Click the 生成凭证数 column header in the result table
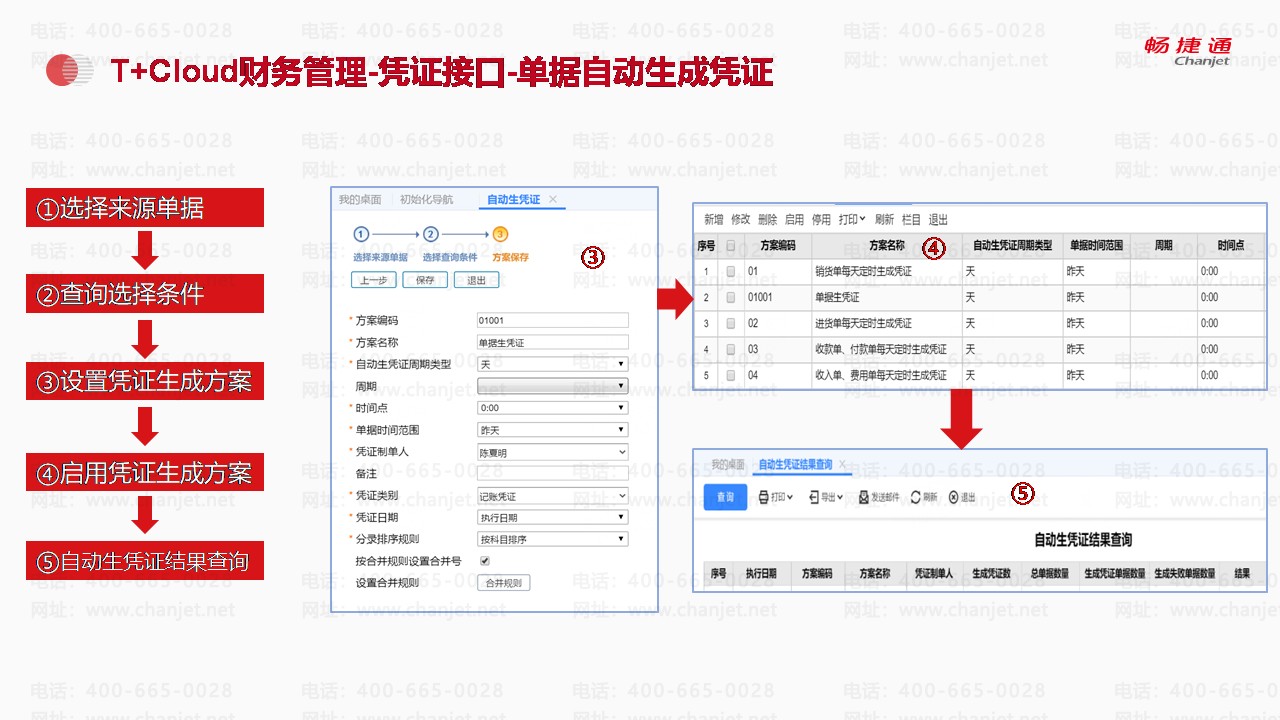This screenshot has height=720, width=1280. click(x=991, y=574)
